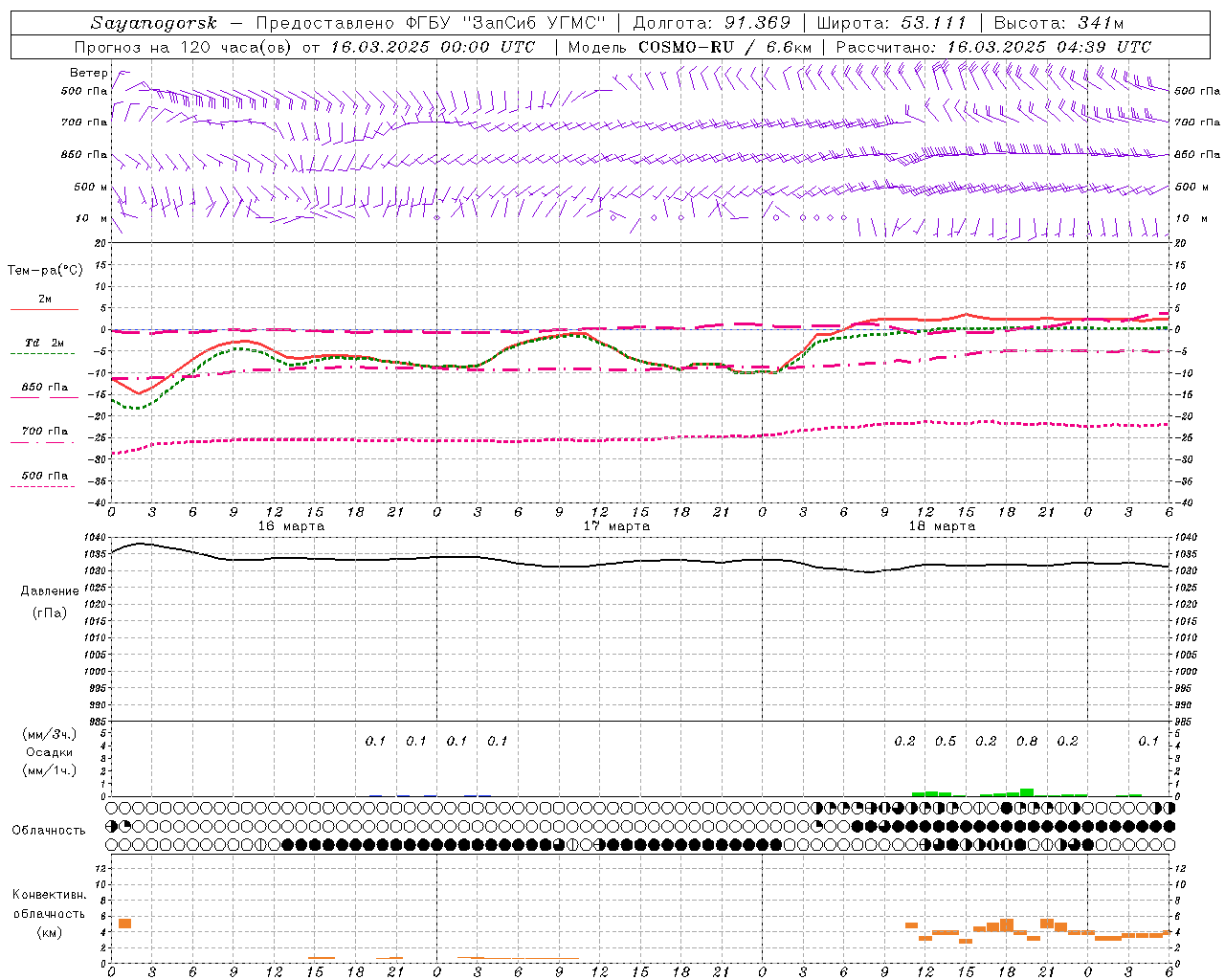The height and width of the screenshot is (980, 1225).
Task: Click the "Давление" pressure panel label
Action: [50, 591]
